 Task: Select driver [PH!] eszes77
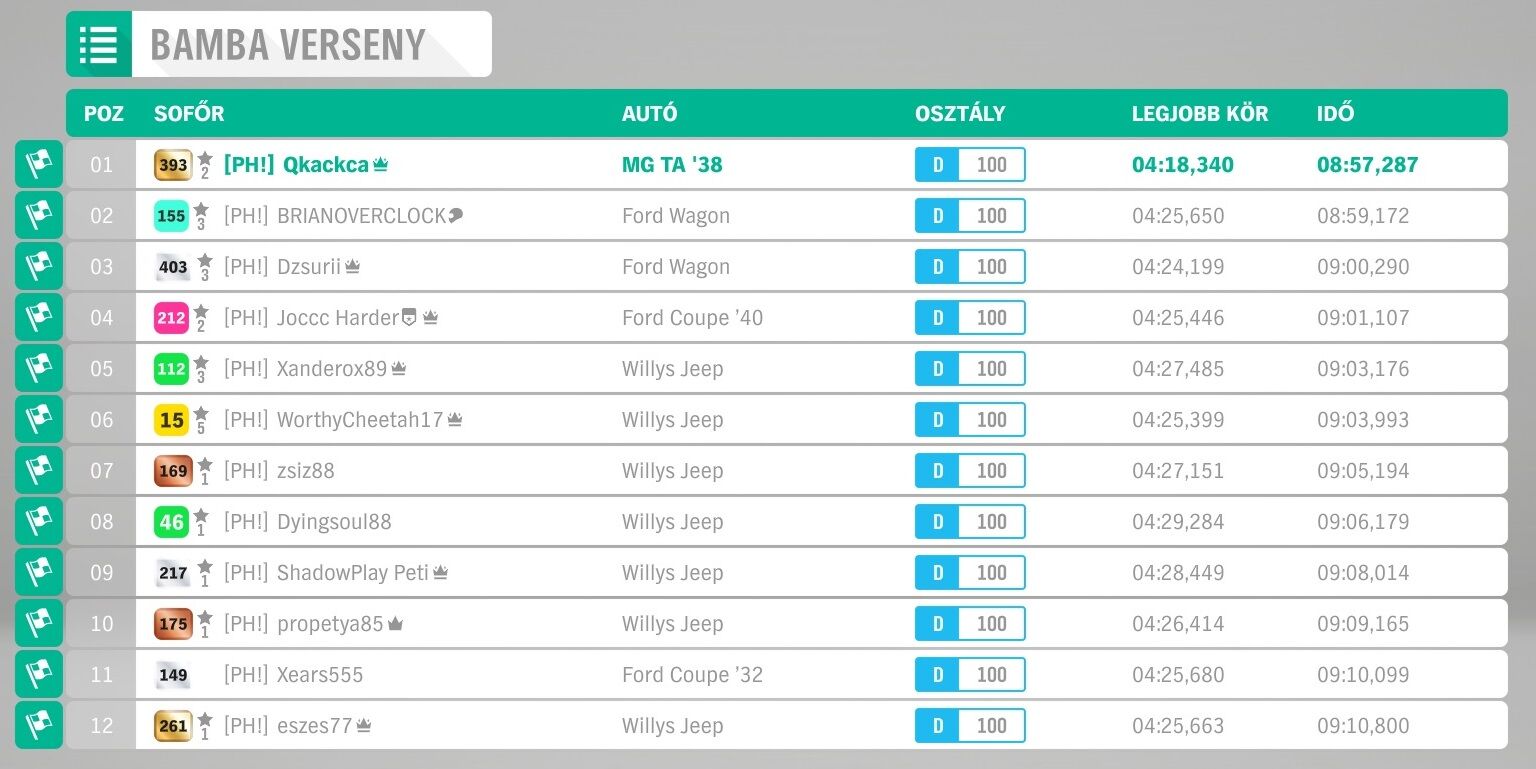point(288,726)
